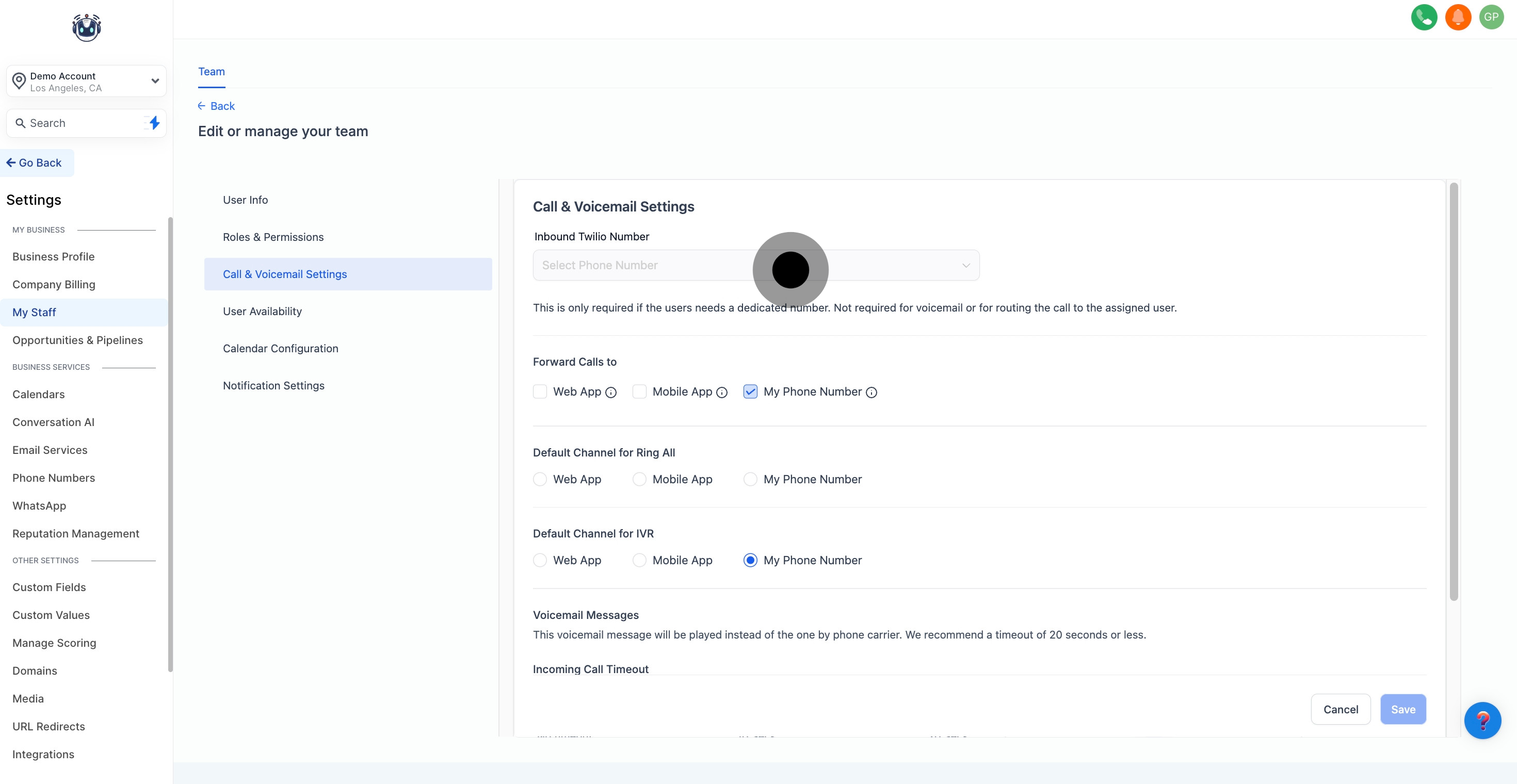Image resolution: width=1517 pixels, height=784 pixels.
Task: Click the GP profile avatar
Action: pos(1491,17)
